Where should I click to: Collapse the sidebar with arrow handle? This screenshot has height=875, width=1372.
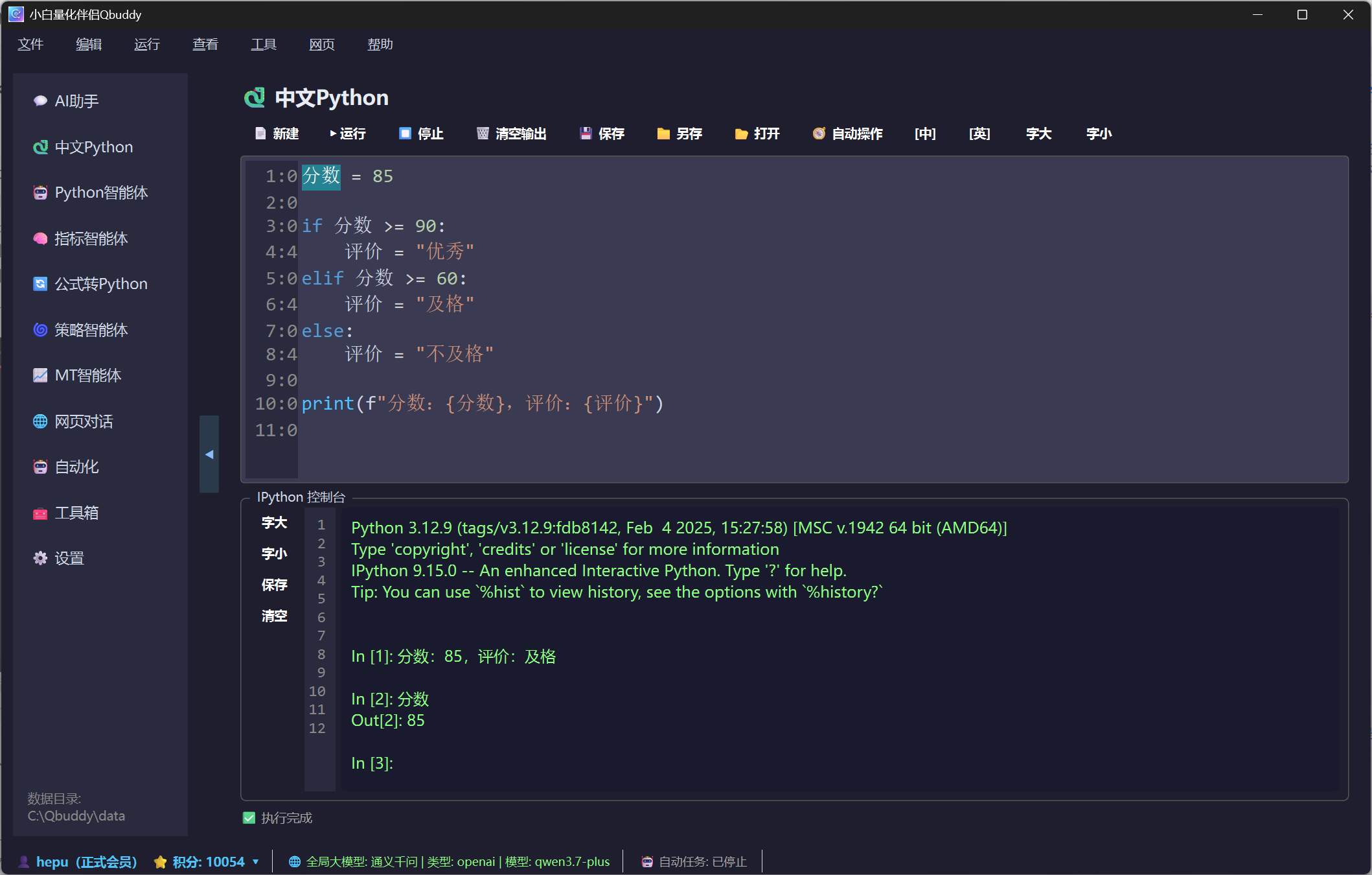[x=209, y=454]
